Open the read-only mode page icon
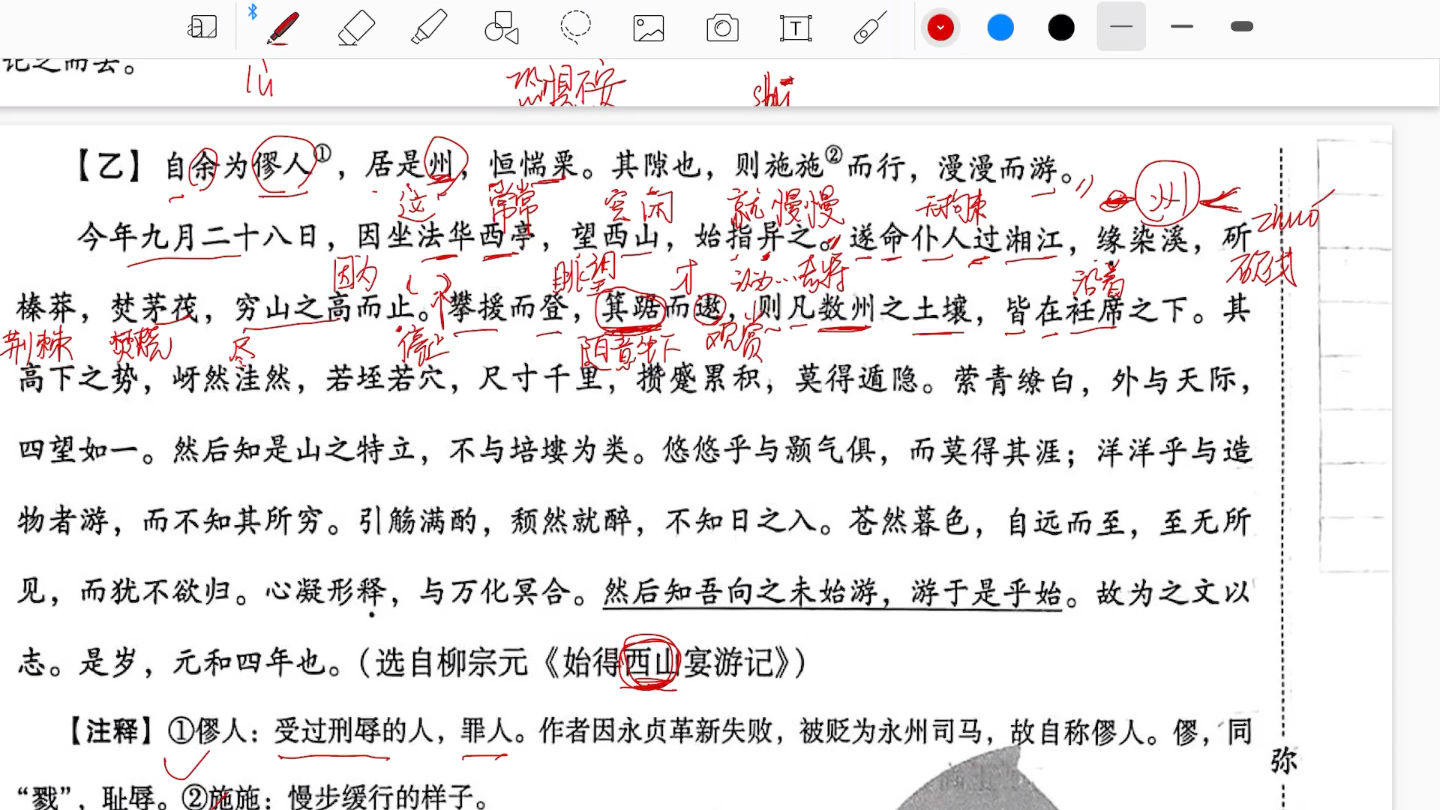Viewport: 1440px width, 810px height. pyautogui.click(x=203, y=27)
